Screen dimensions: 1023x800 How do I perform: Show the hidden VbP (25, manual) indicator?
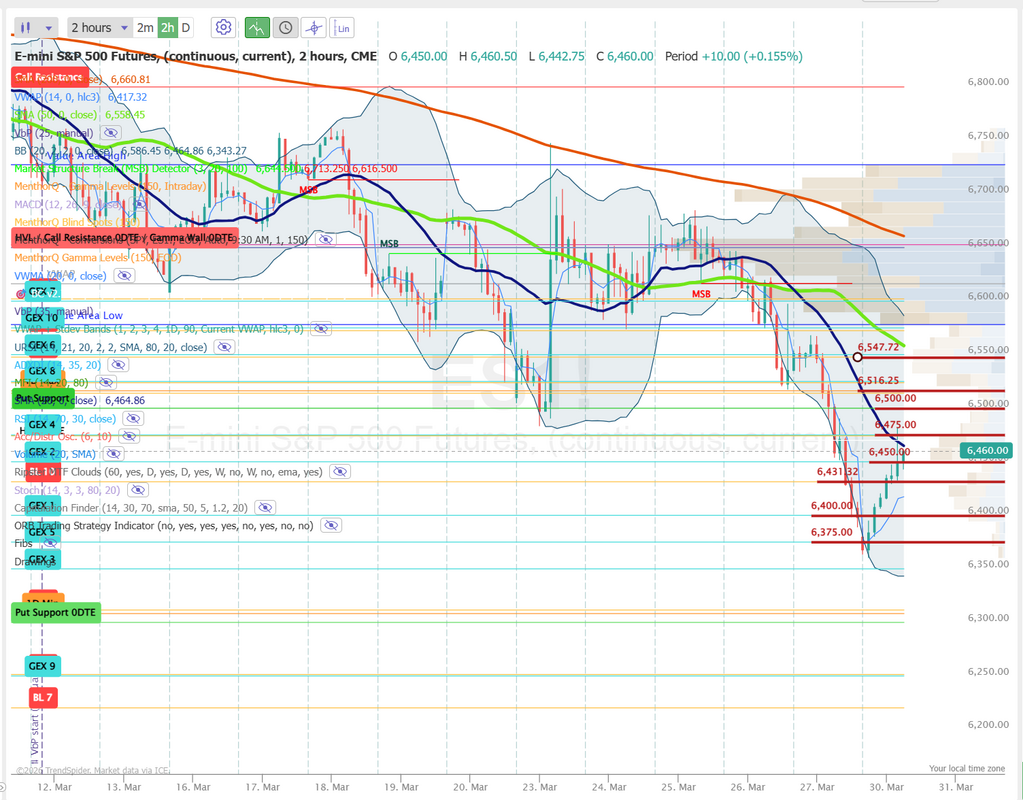pyautogui.click(x=110, y=132)
